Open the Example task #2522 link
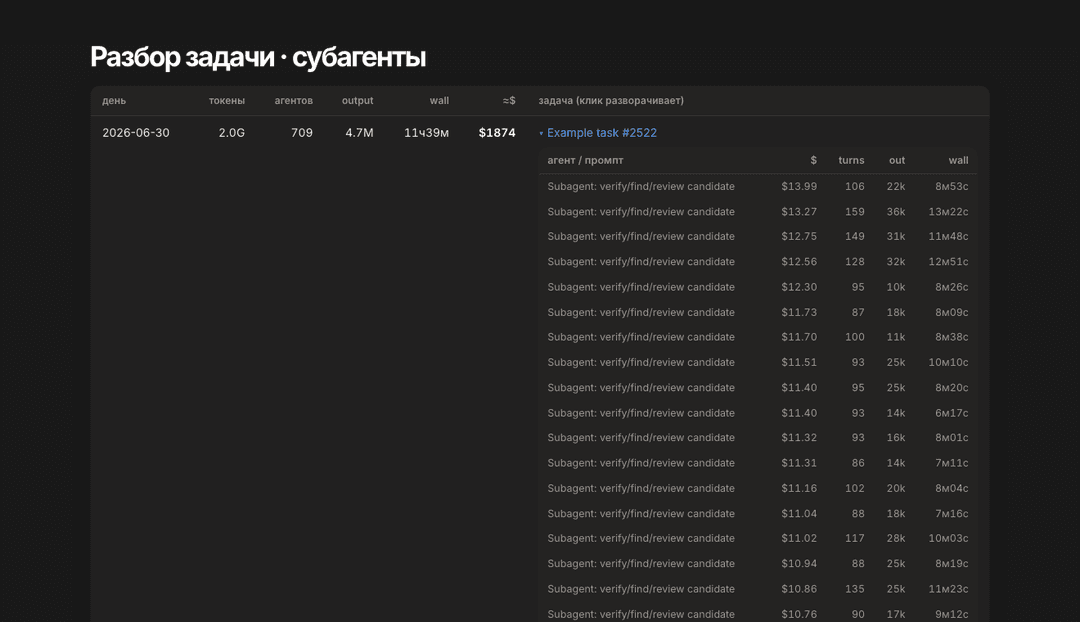 (602, 133)
